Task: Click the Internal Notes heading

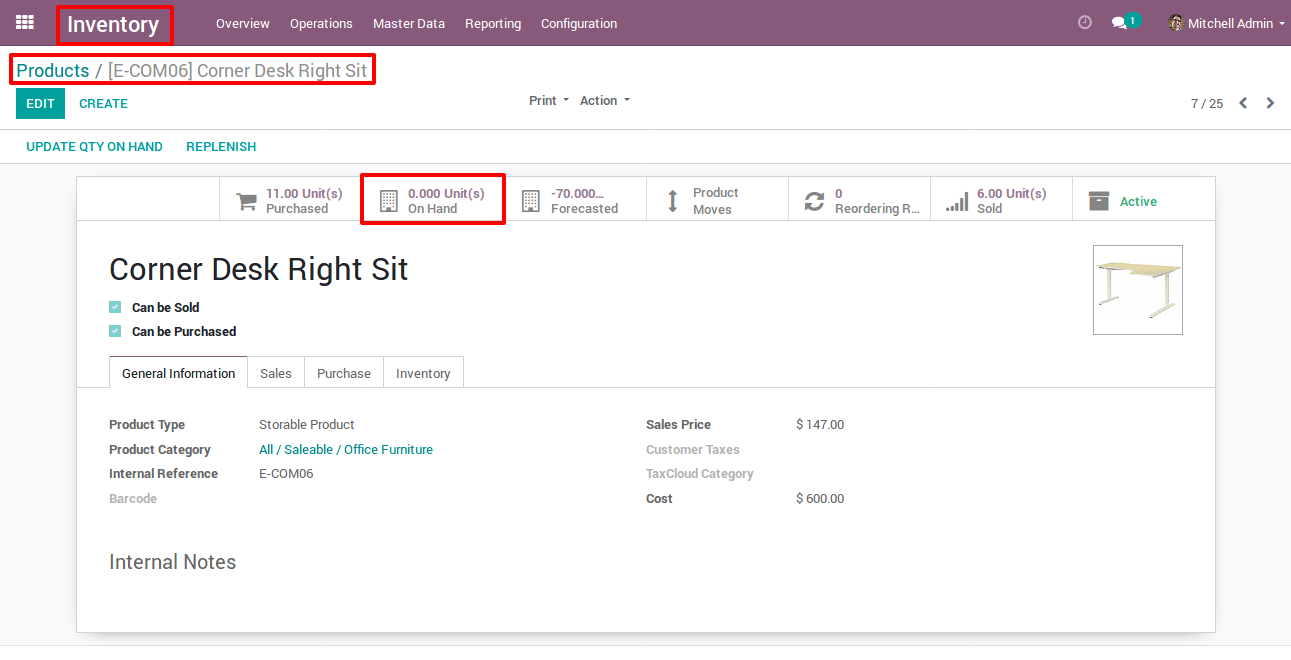Action: pos(173,562)
